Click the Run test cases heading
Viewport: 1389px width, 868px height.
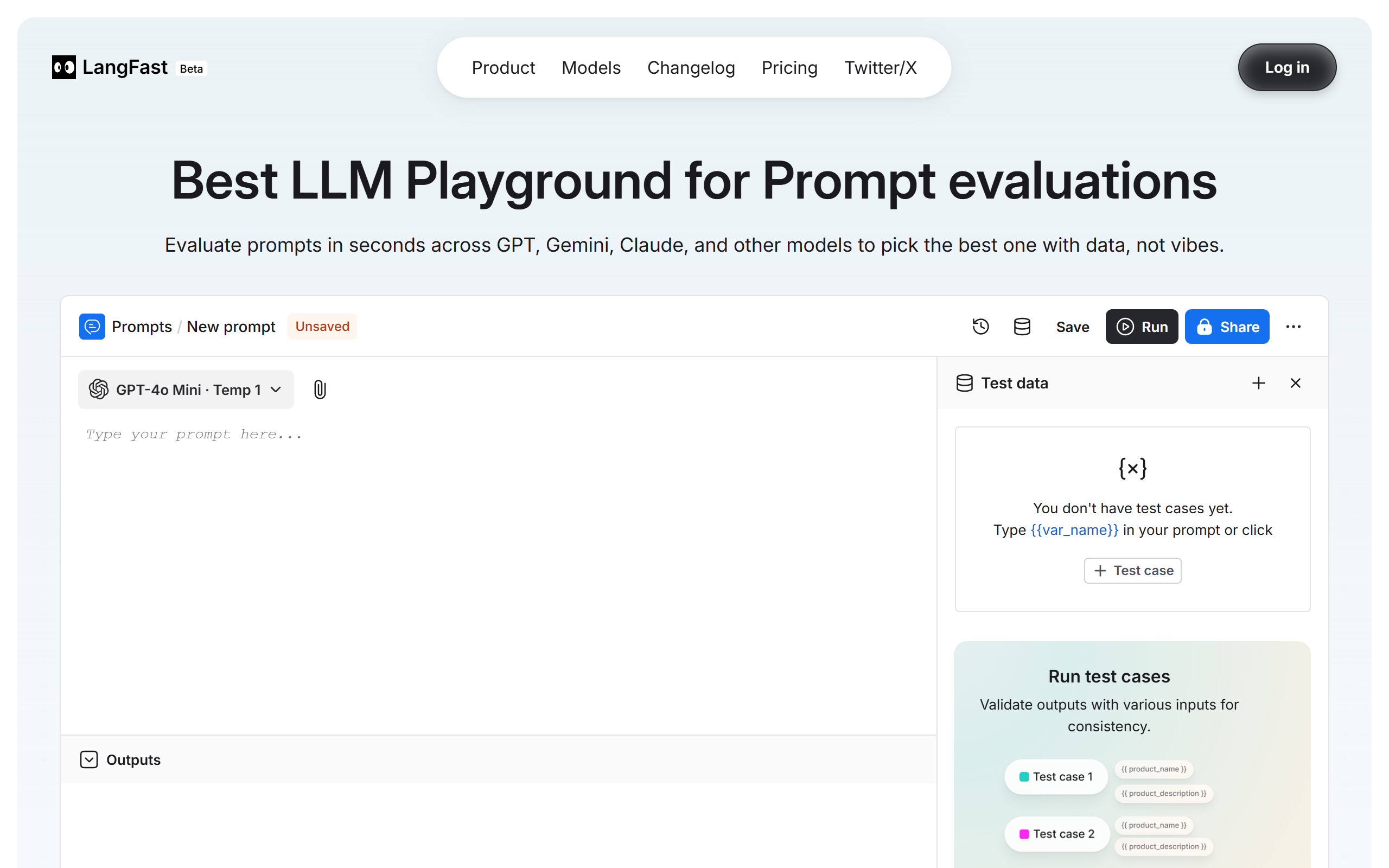click(1109, 676)
